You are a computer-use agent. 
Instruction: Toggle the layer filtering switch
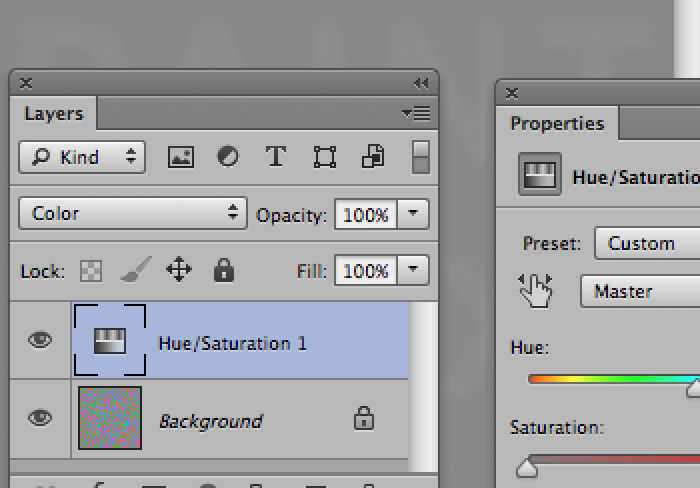point(421,157)
